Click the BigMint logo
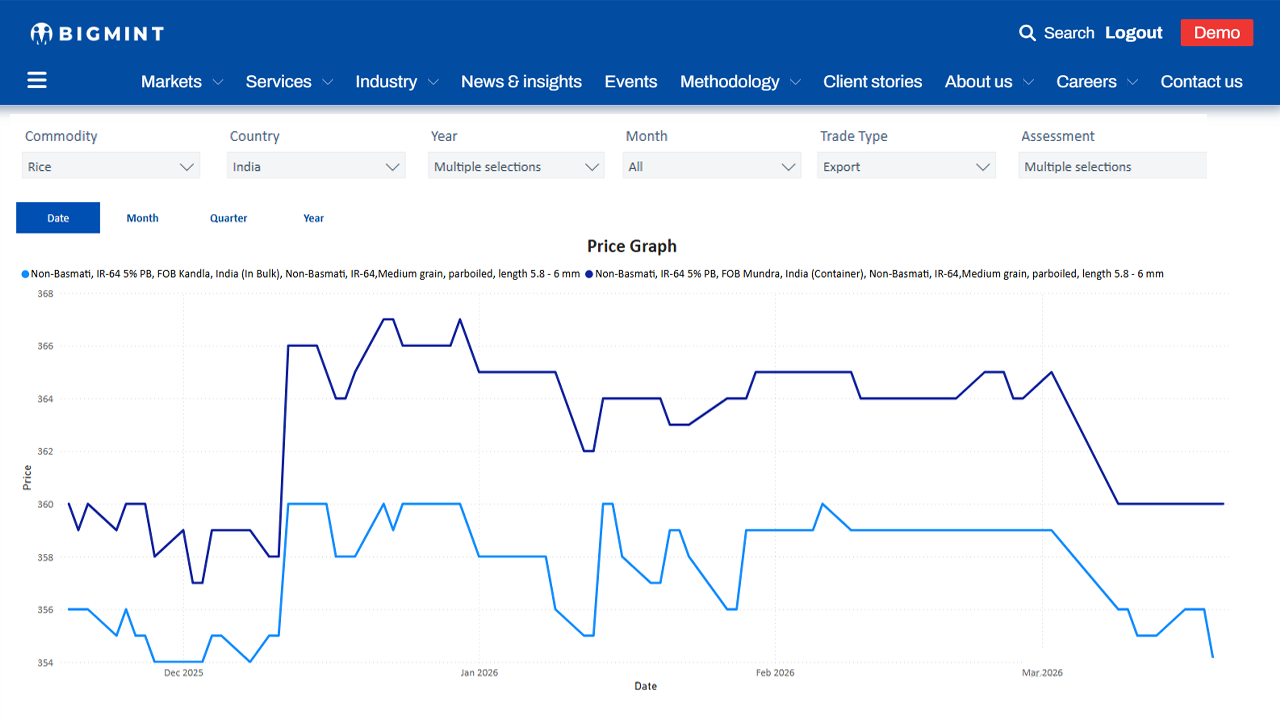Viewport: 1280px width, 720px height. (x=97, y=34)
